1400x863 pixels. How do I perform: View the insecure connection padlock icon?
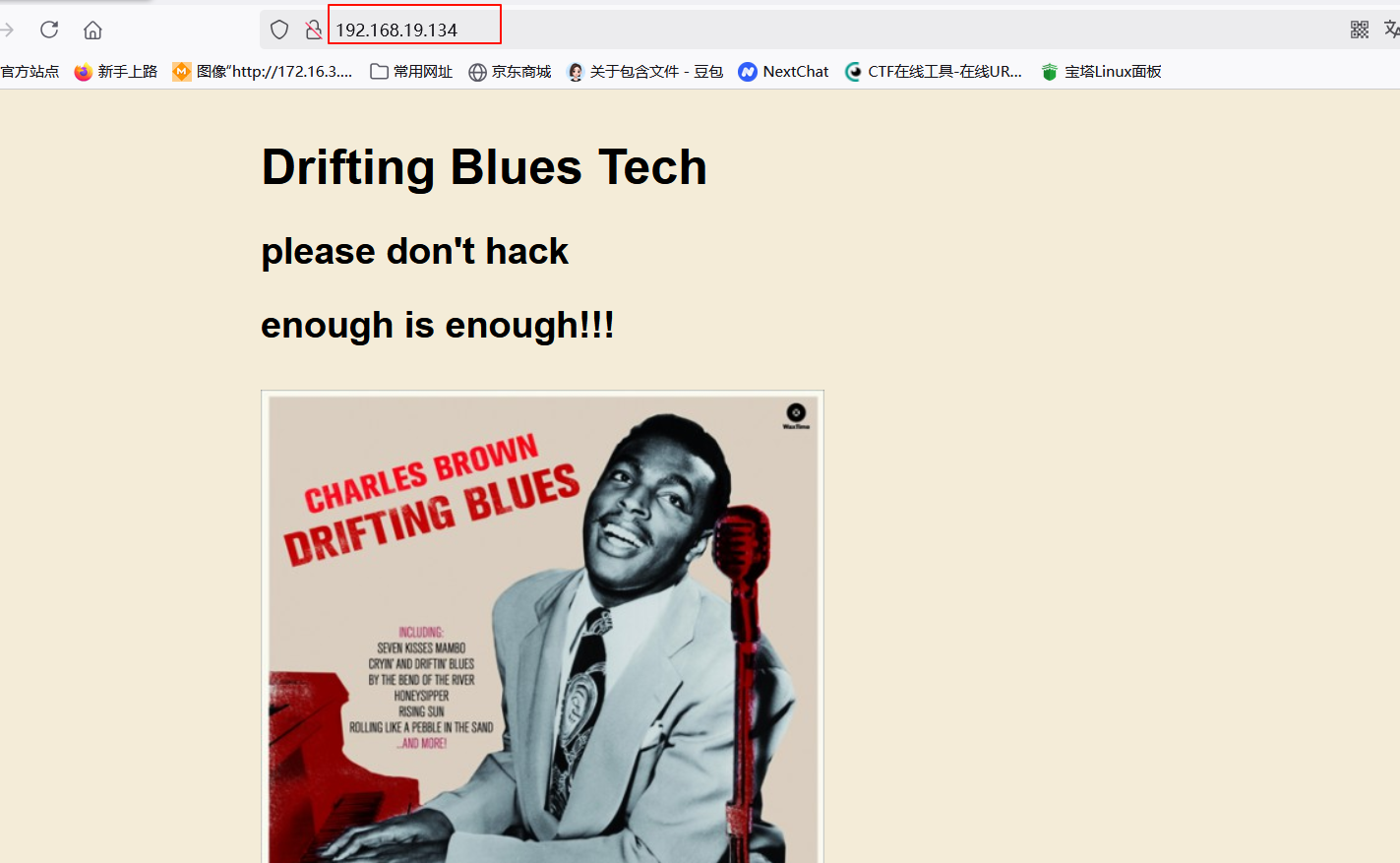point(313,30)
